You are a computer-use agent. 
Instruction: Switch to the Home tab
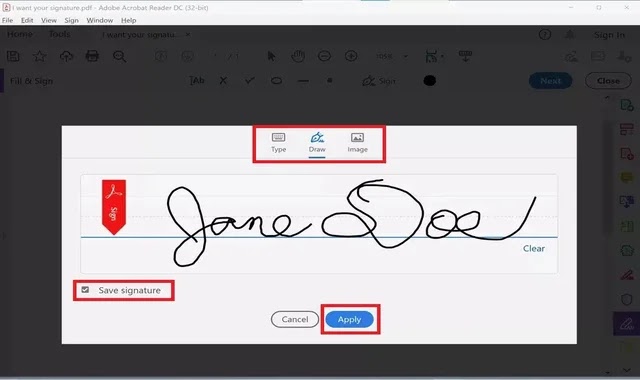(x=20, y=34)
